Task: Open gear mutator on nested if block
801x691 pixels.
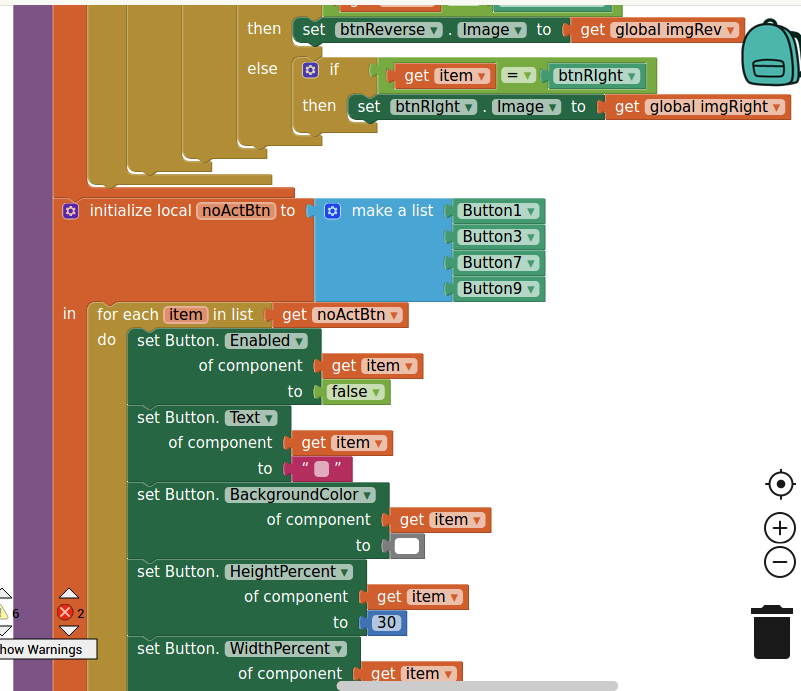Action: pyautogui.click(x=310, y=69)
